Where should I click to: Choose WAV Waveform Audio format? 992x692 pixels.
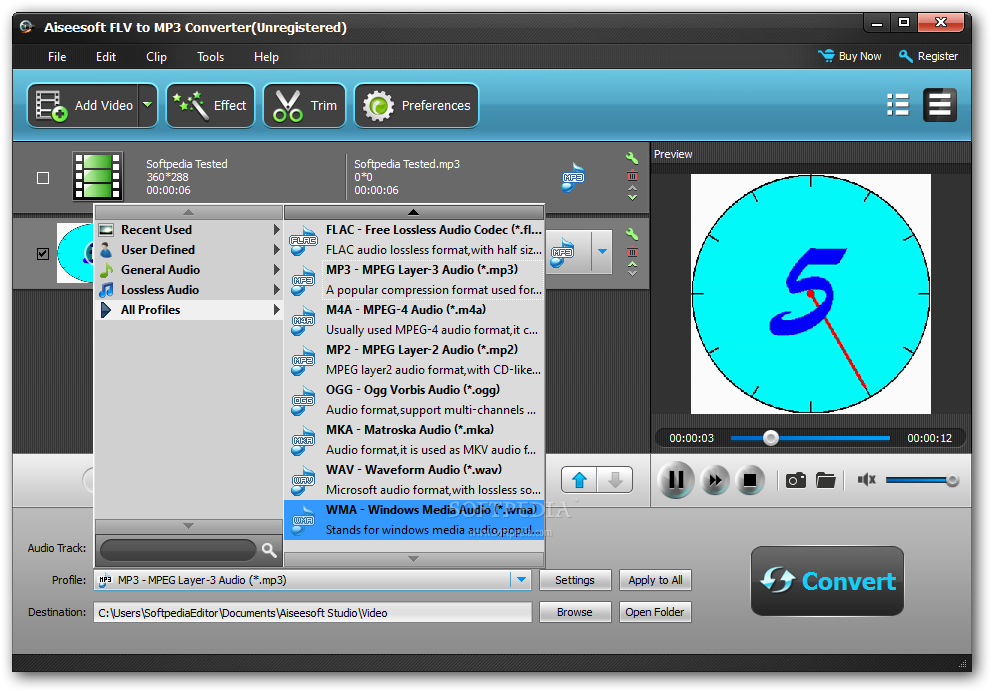[414, 479]
